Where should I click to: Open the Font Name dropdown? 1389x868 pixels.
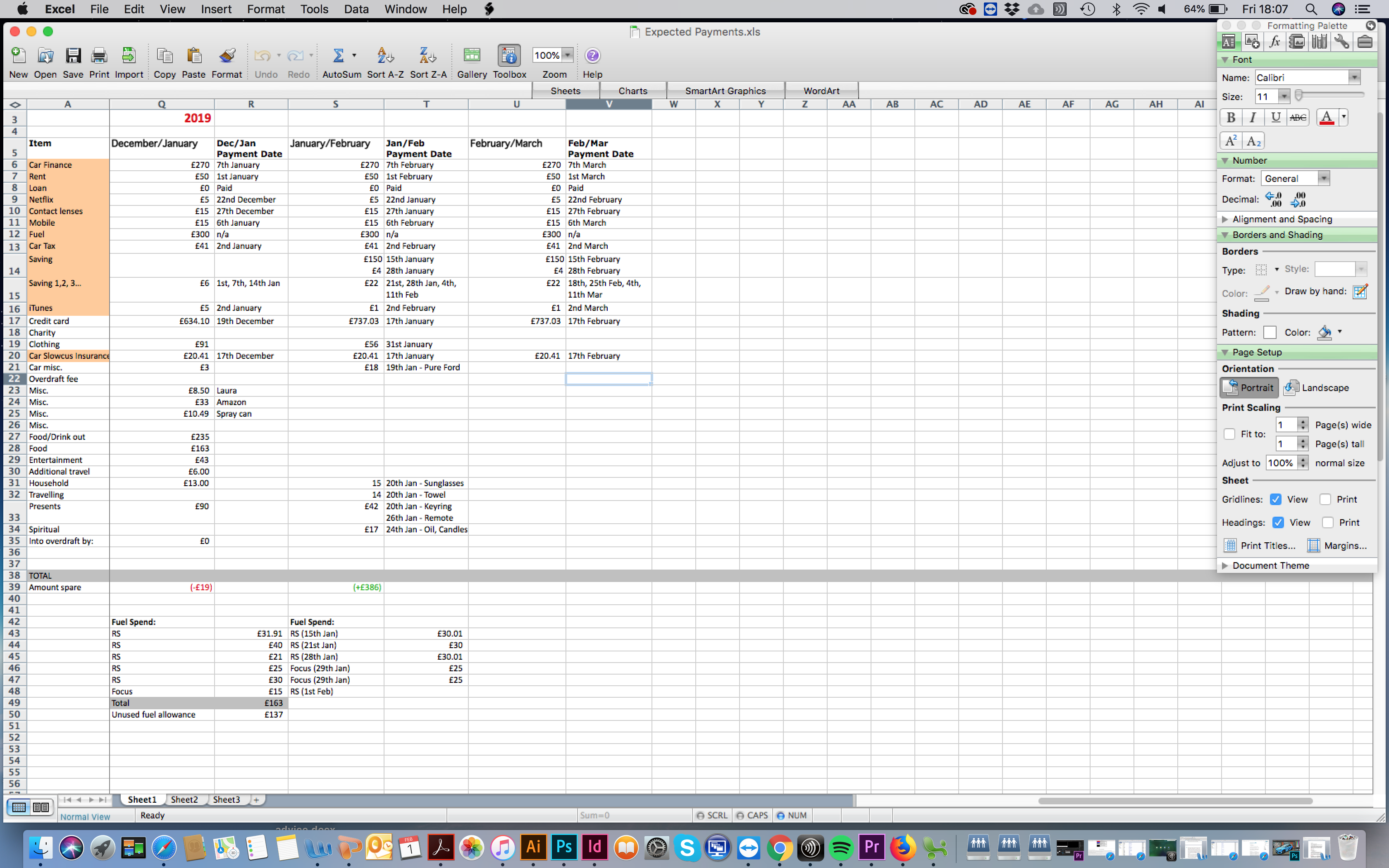click(1354, 78)
